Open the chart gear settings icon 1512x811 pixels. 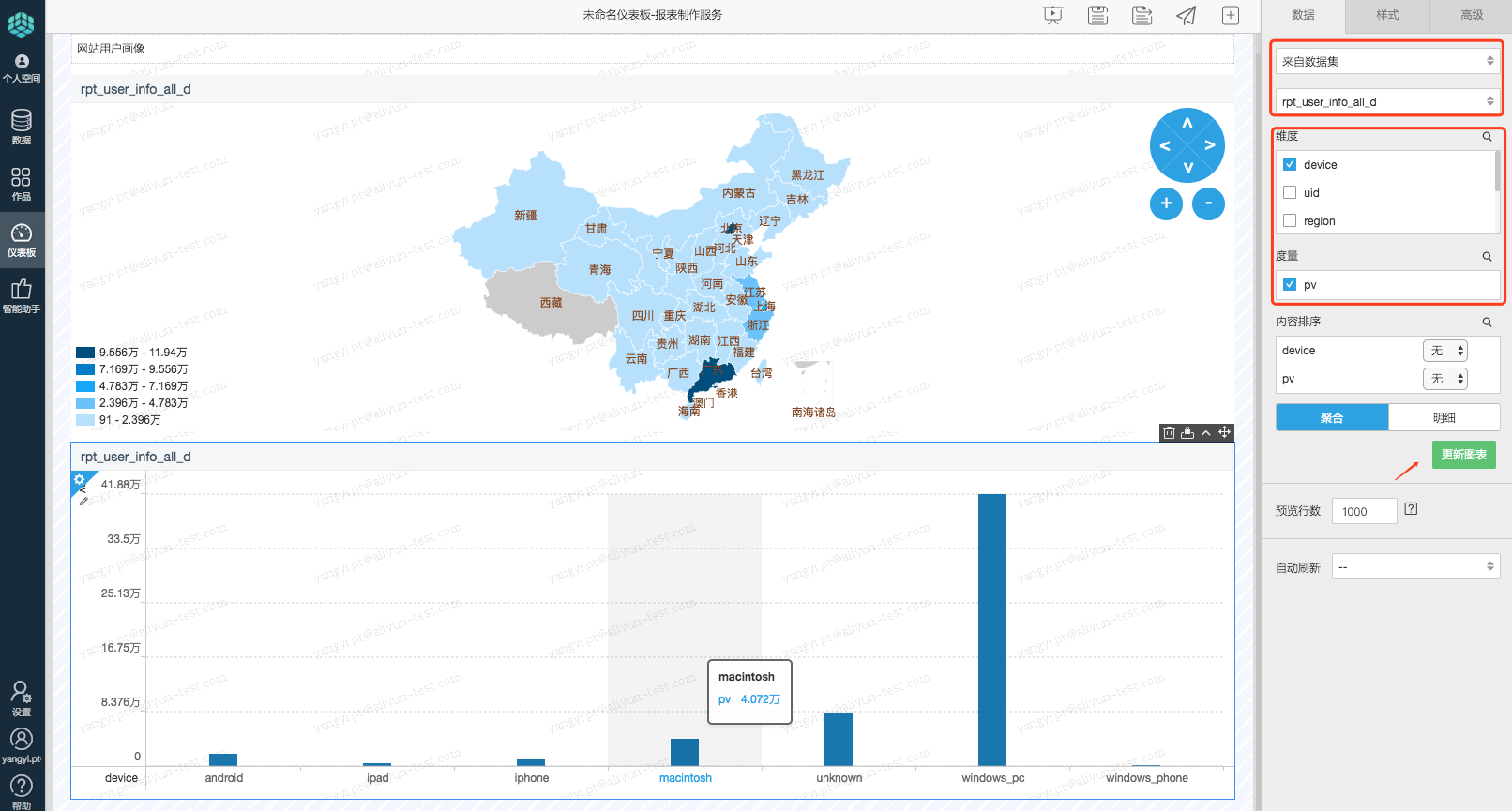(x=80, y=480)
